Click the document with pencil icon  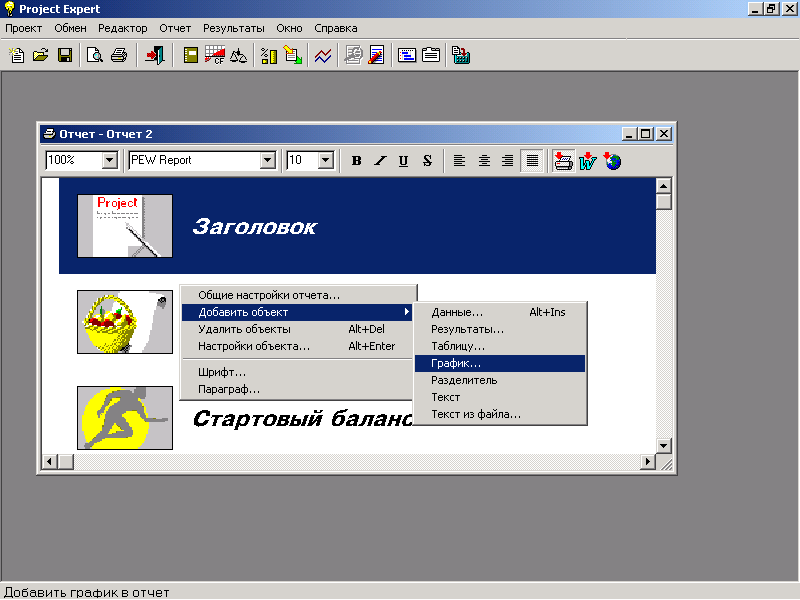pyautogui.click(x=377, y=55)
